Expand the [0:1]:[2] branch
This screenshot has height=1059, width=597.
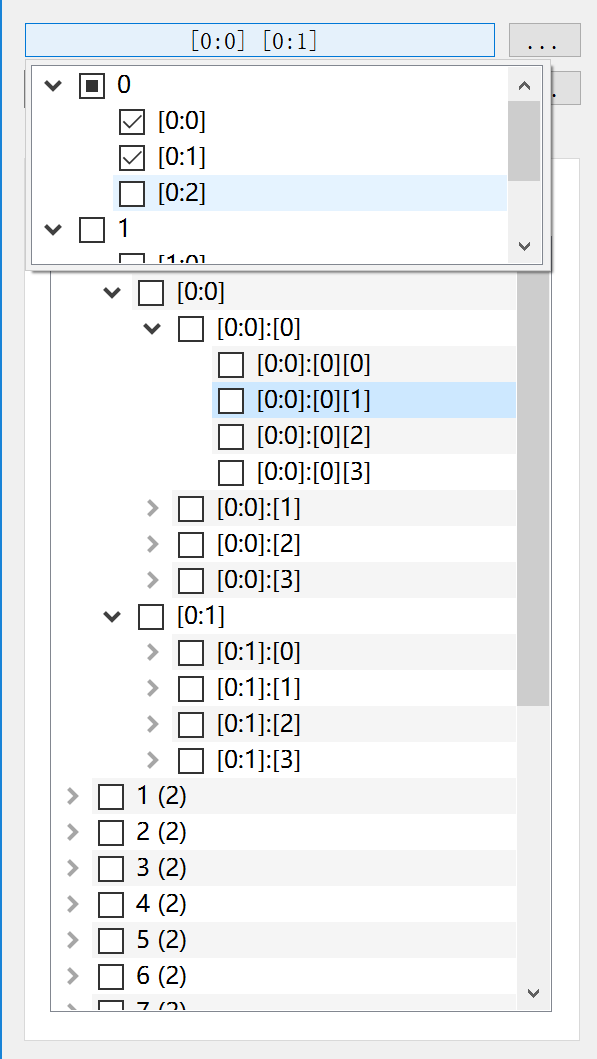click(x=151, y=724)
